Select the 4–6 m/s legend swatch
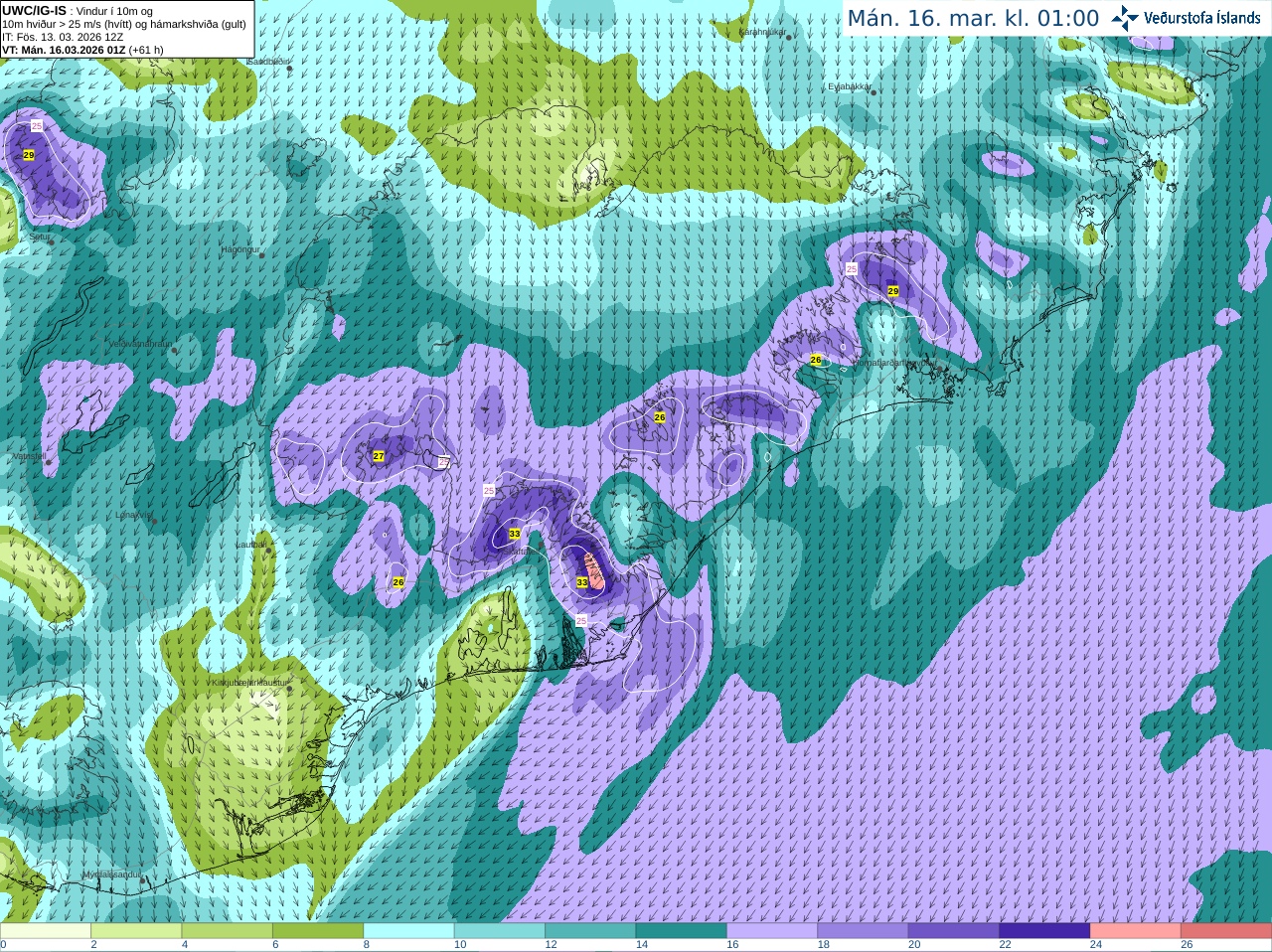Viewport: 1272px width, 952px height. click(x=228, y=931)
